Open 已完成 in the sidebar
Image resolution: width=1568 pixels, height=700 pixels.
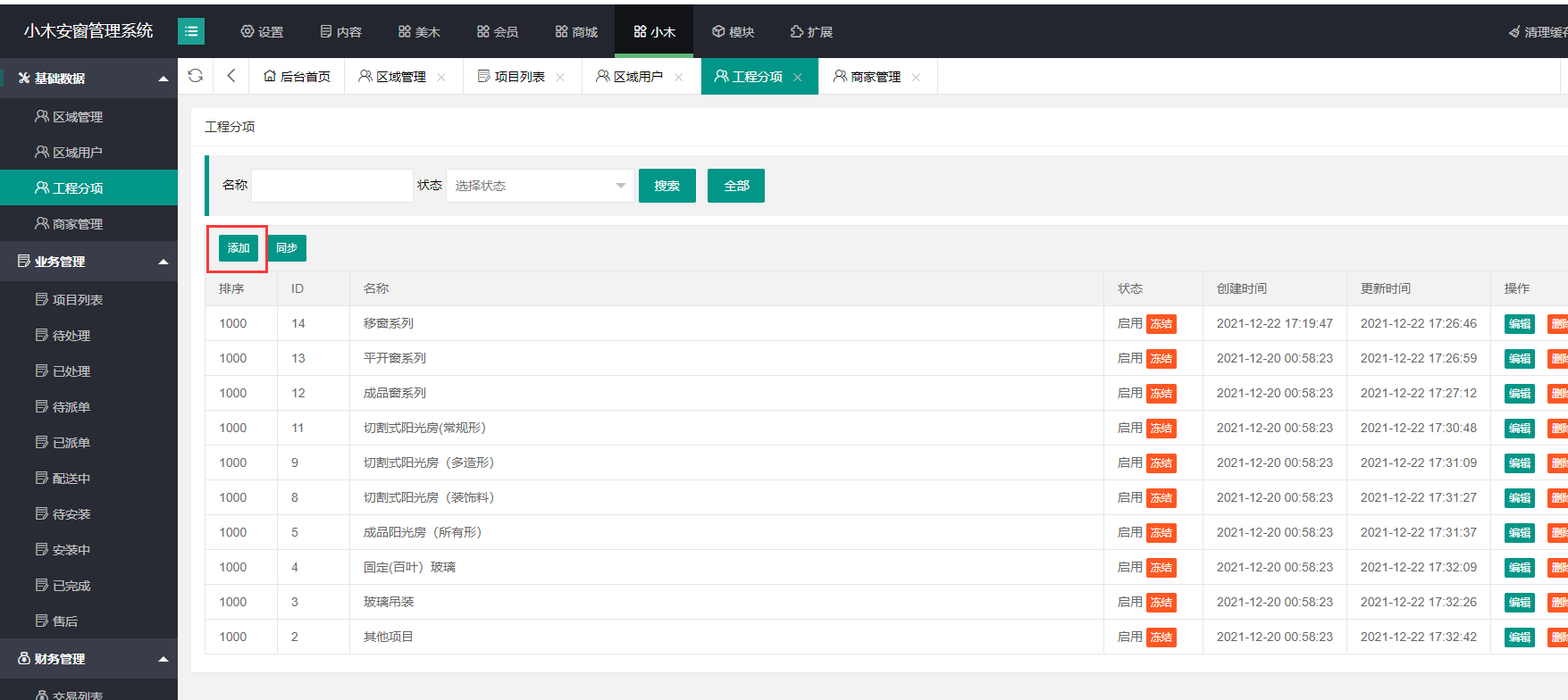pos(88,586)
